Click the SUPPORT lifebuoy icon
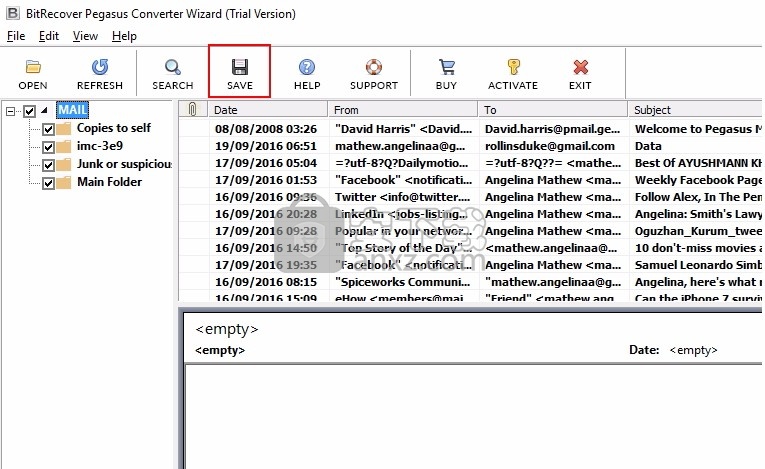The width and height of the screenshot is (765, 469). pyautogui.click(x=374, y=67)
